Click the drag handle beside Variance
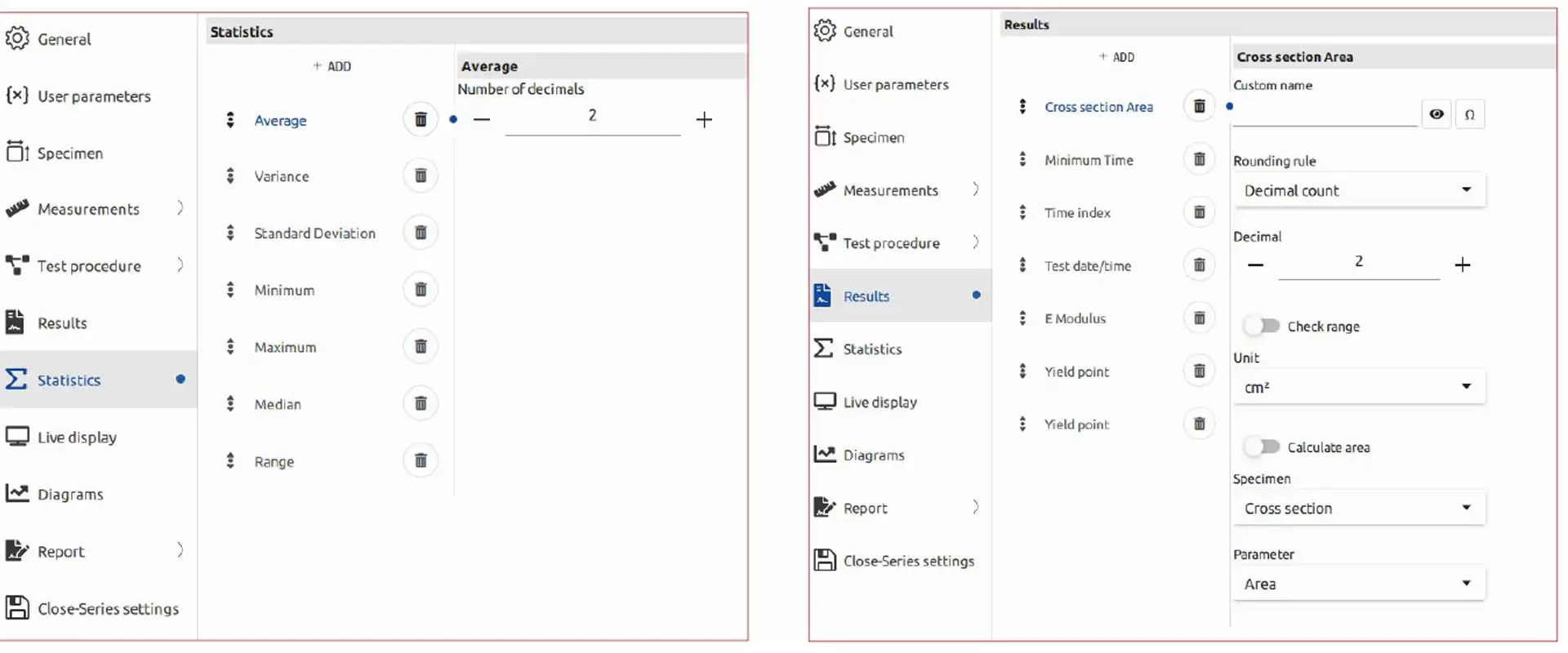 tap(230, 175)
